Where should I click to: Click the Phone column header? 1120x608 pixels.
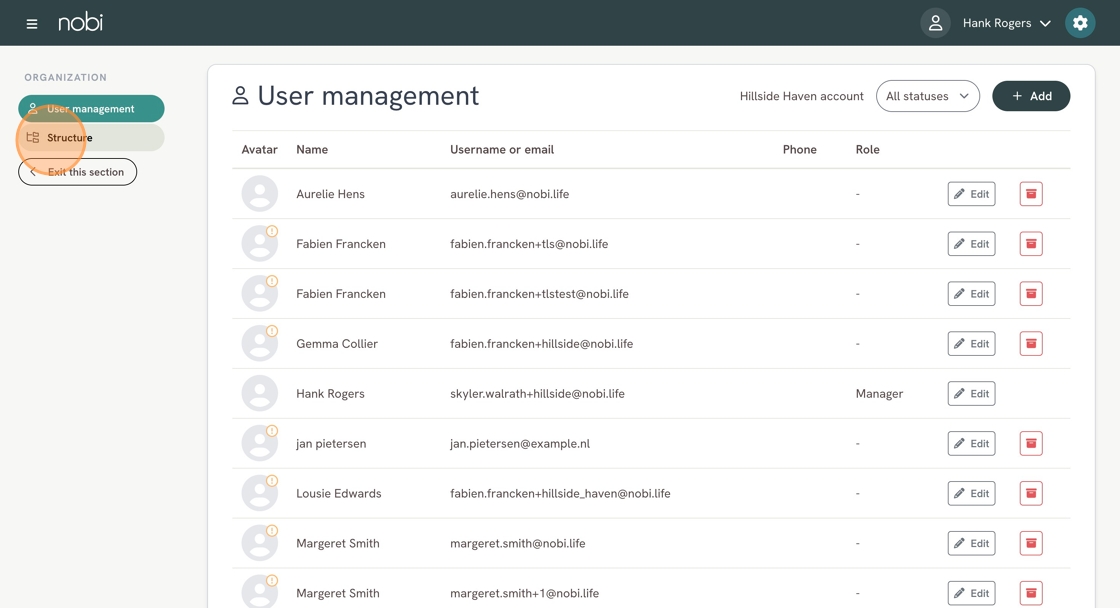(799, 149)
